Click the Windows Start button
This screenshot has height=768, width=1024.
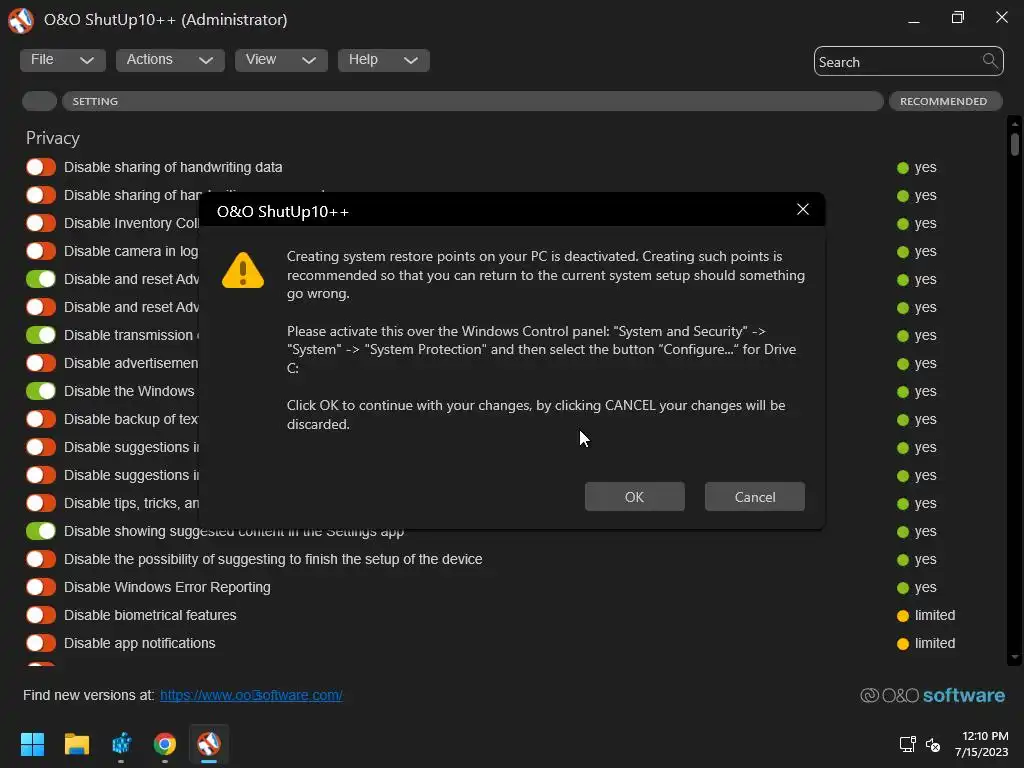[32, 744]
